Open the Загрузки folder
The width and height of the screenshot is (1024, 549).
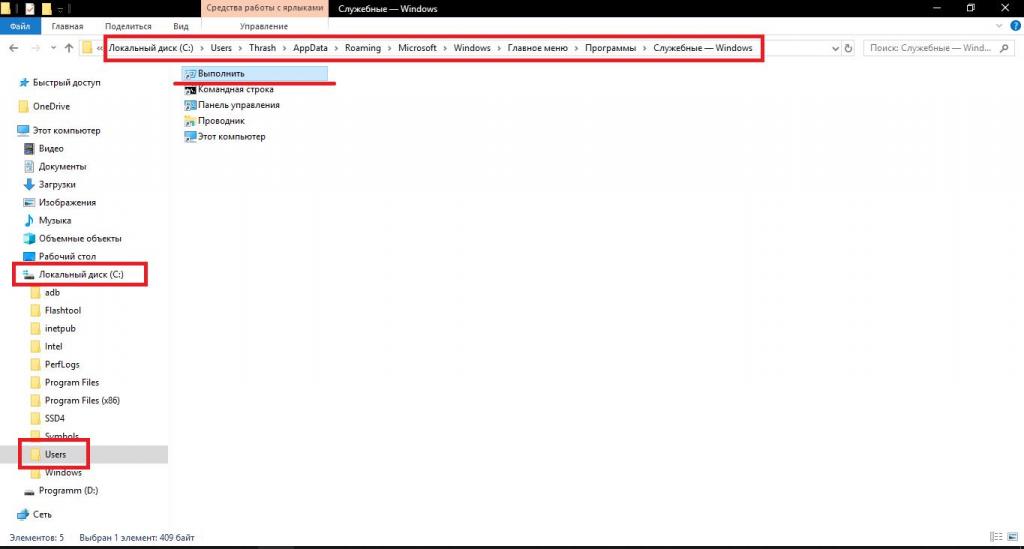coord(50,185)
